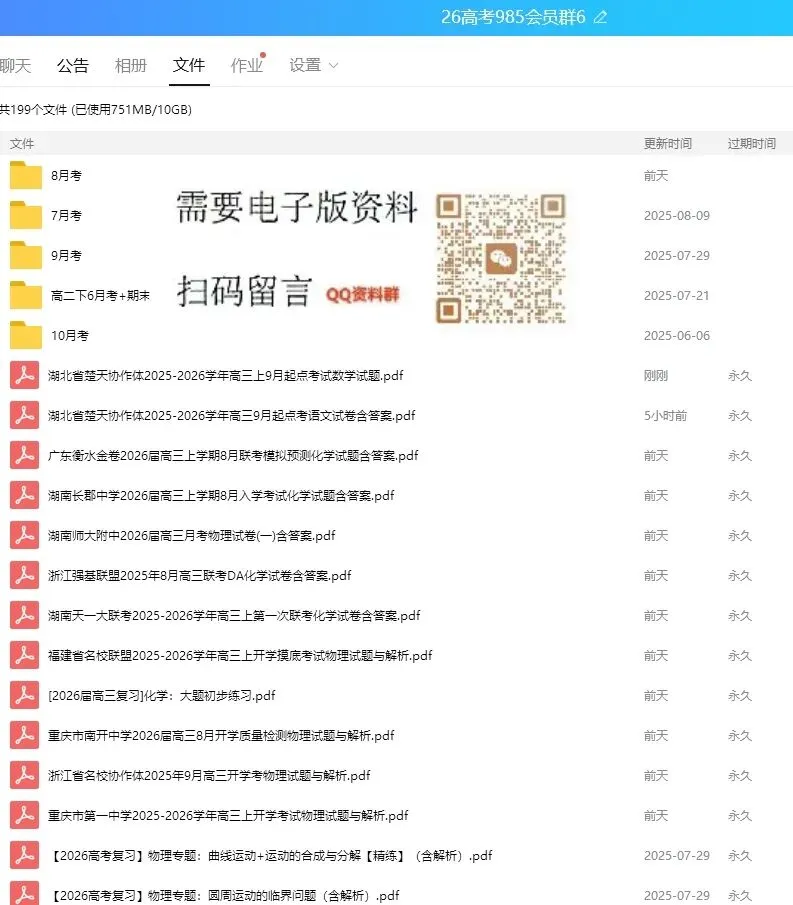
Task: Open the 8月考 folder icon
Action: click(26, 175)
